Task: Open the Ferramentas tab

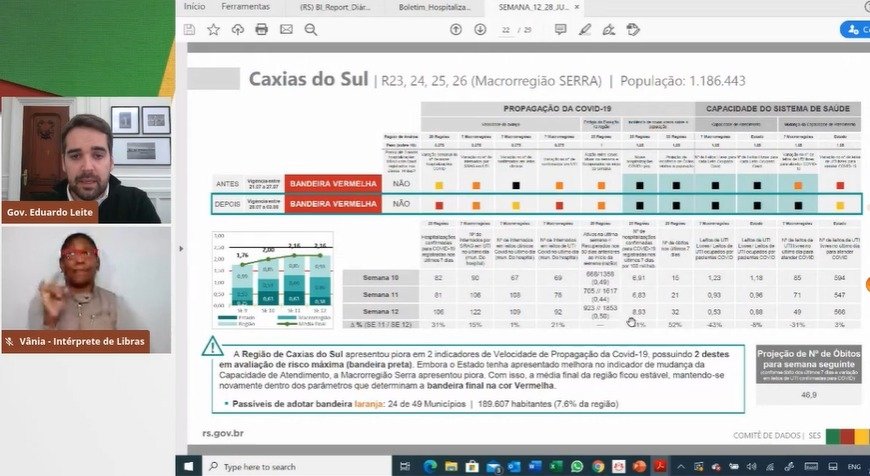Action: [245, 7]
